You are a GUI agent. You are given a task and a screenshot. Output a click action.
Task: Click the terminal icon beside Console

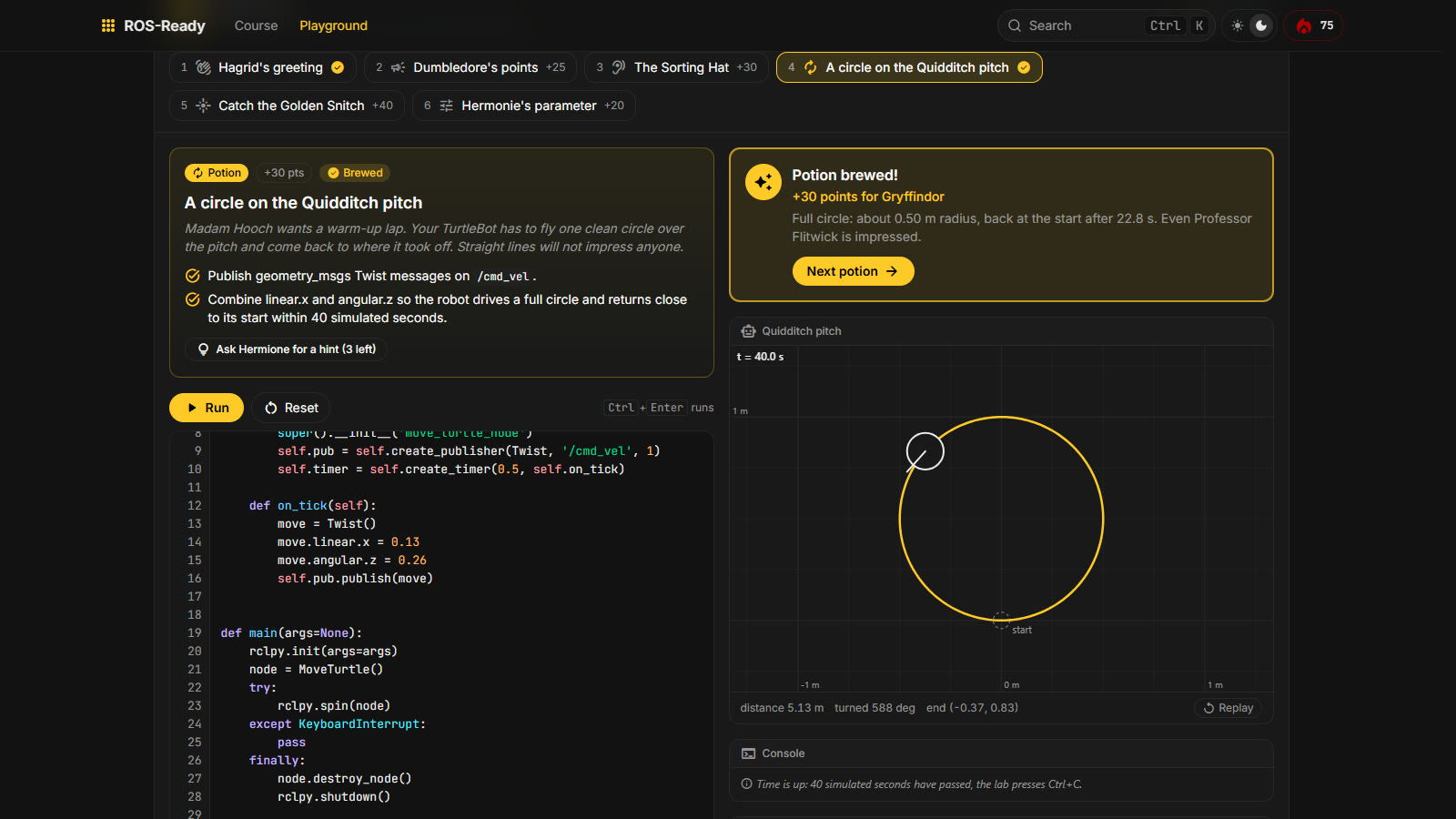(x=748, y=753)
